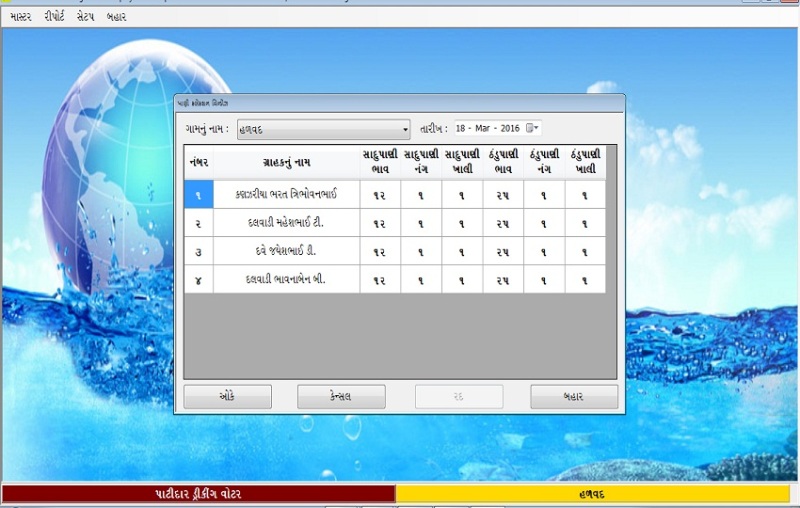This screenshot has height=508, width=800.
Task: Click the ઠંડુપાણી ભાવ column header
Action: (x=503, y=163)
